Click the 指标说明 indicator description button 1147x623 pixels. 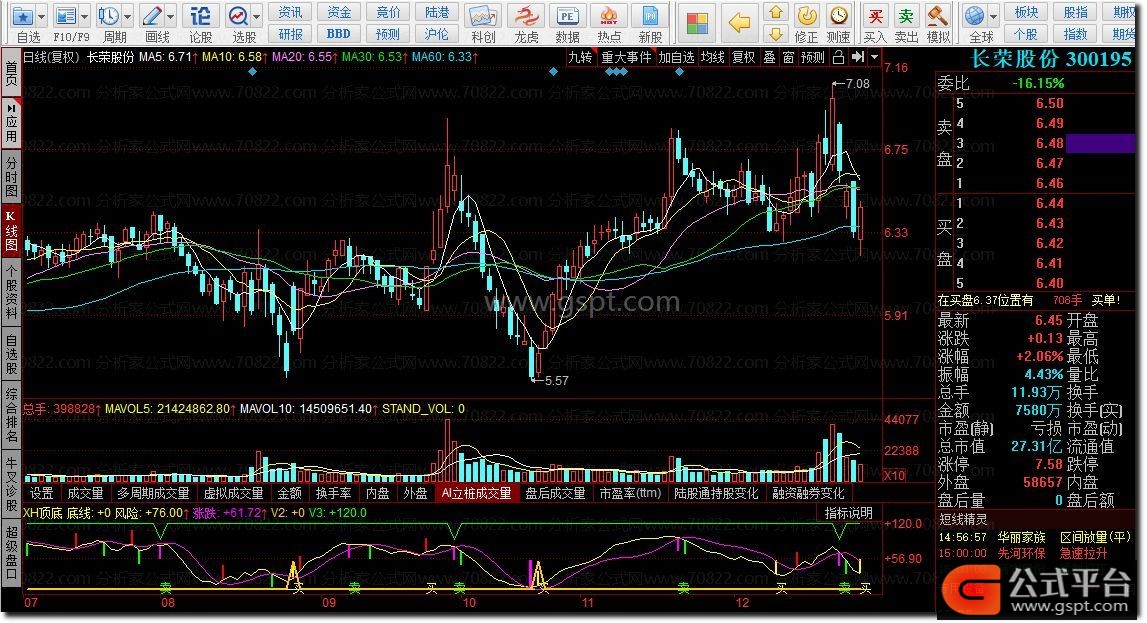click(849, 513)
